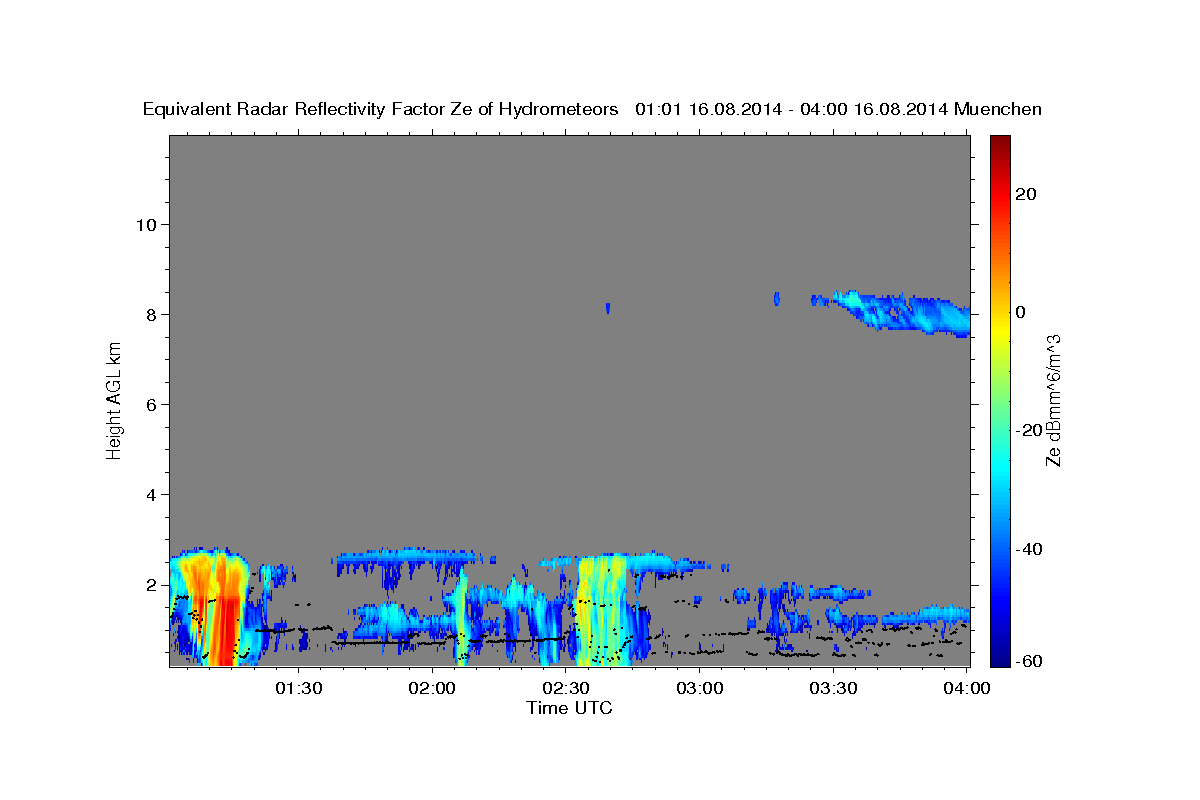The image size is (1200, 800).
Task: Click the colorbar tick value "20"
Action: click(x=1026, y=194)
